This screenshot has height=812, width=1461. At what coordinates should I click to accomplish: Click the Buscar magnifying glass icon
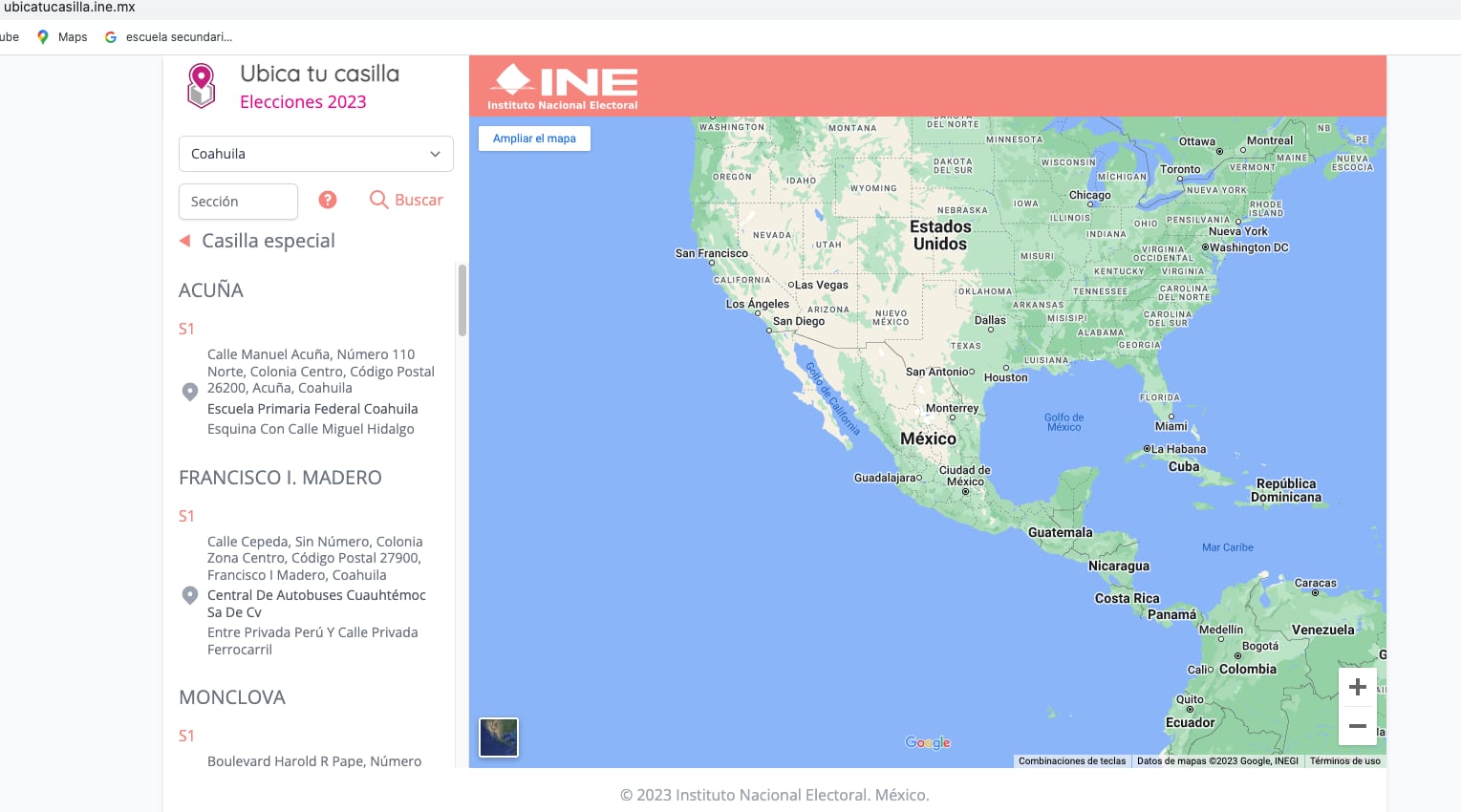(379, 200)
